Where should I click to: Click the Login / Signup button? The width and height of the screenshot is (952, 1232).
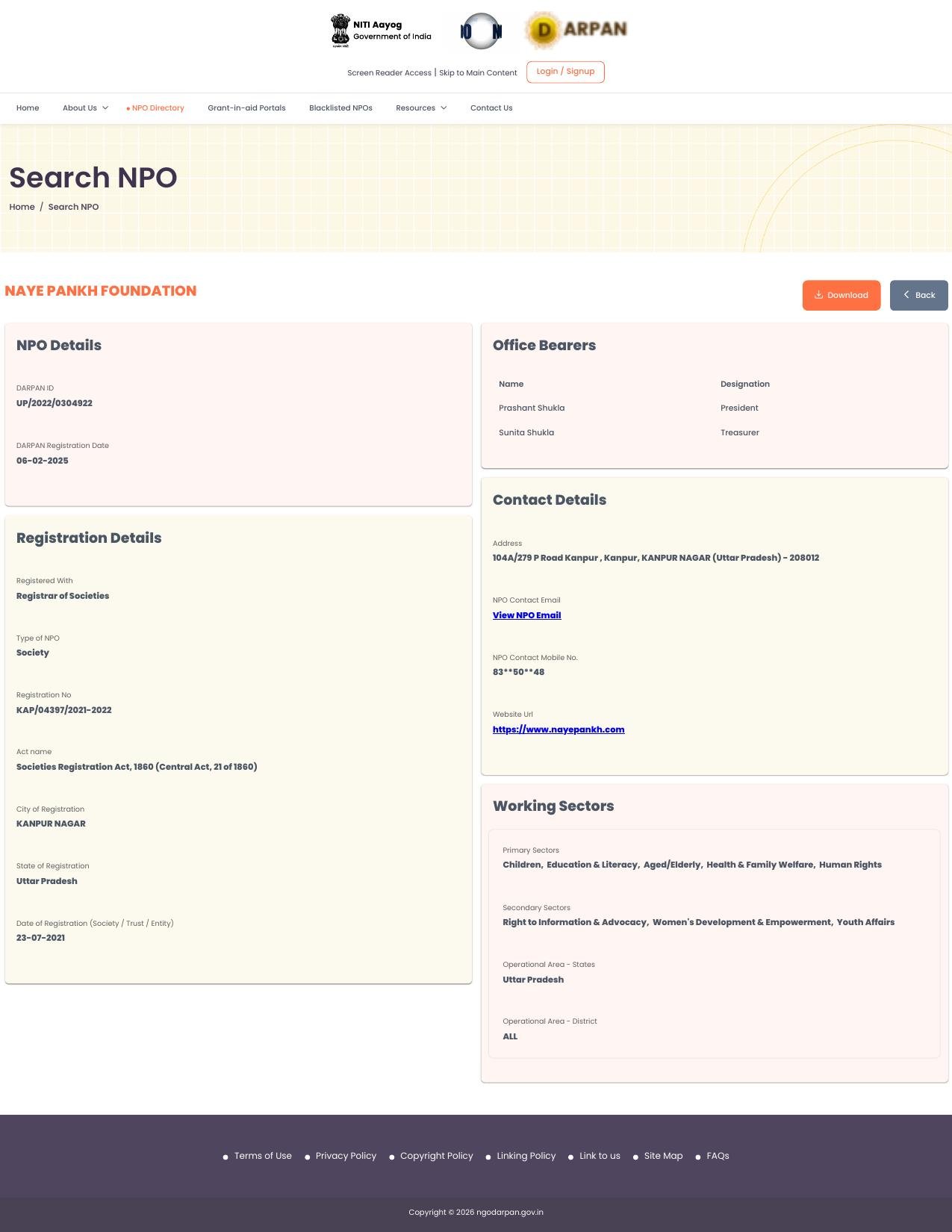(565, 72)
